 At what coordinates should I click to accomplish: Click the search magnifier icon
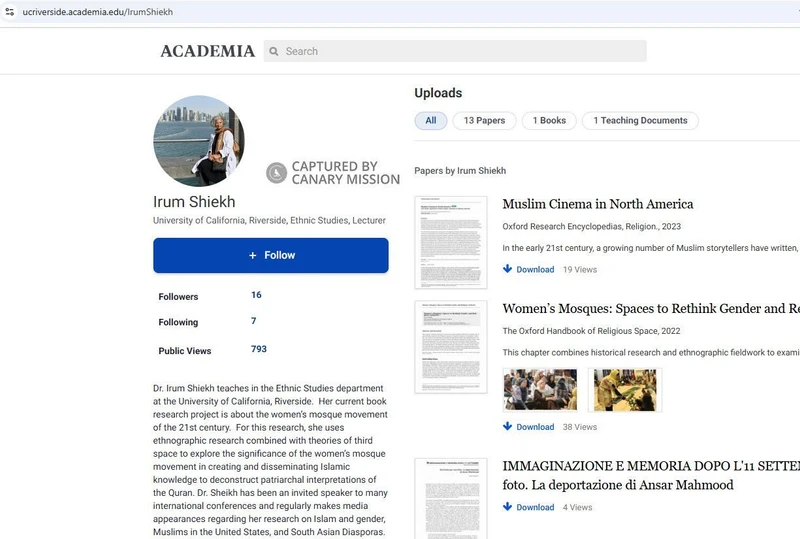(274, 52)
